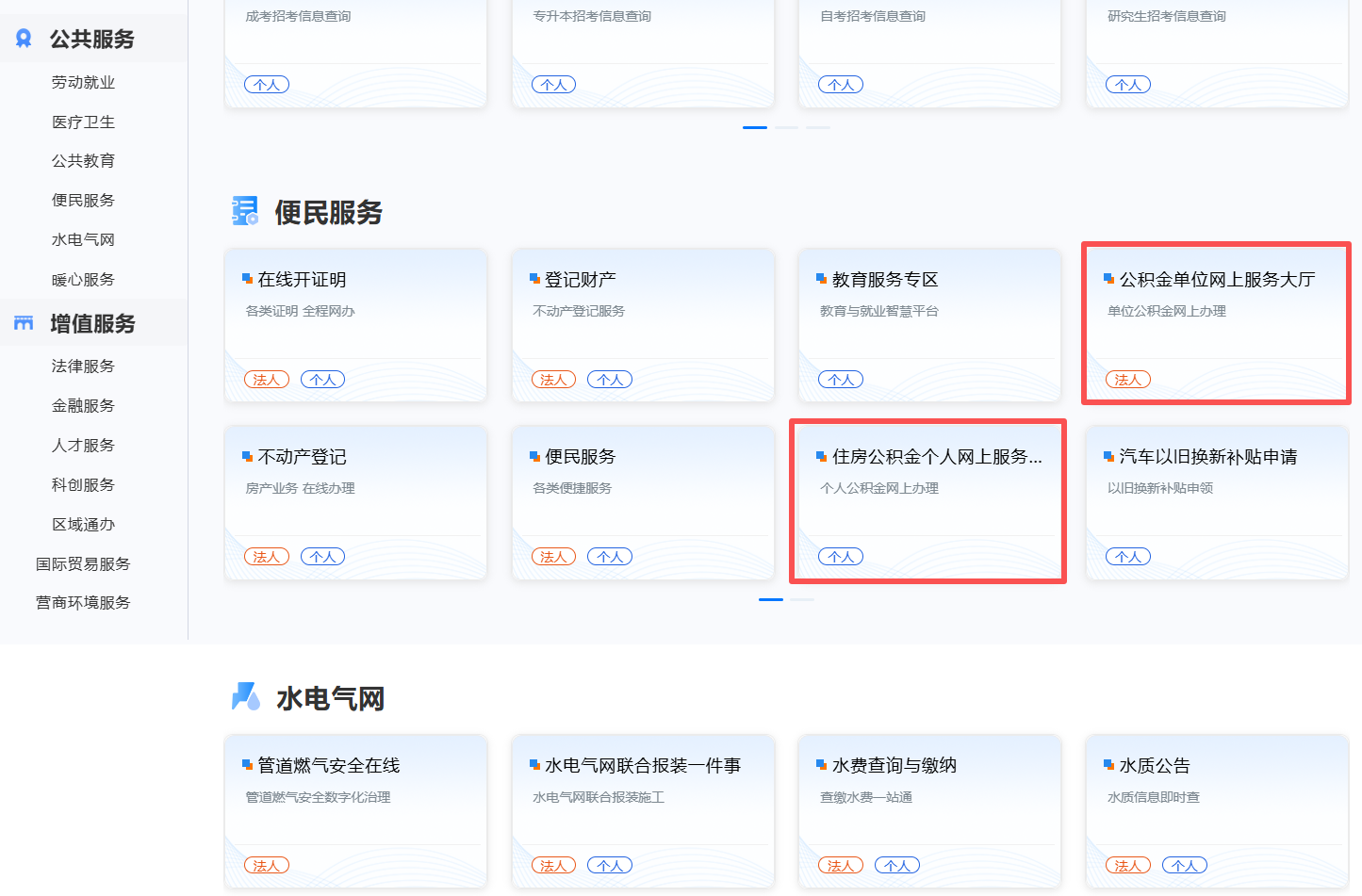1362x896 pixels.
Task: Click the 公共服务 icon in the sidebar
Action: pyautogui.click(x=24, y=38)
